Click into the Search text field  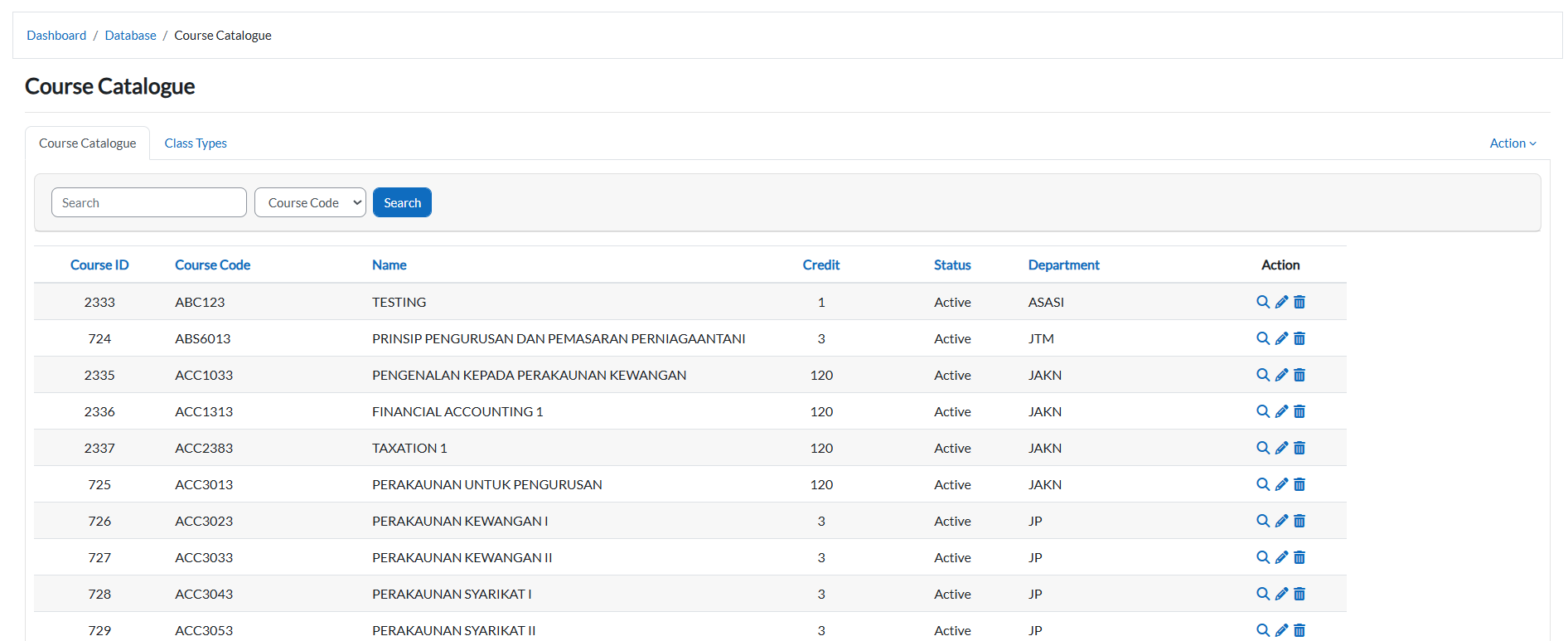tap(149, 202)
